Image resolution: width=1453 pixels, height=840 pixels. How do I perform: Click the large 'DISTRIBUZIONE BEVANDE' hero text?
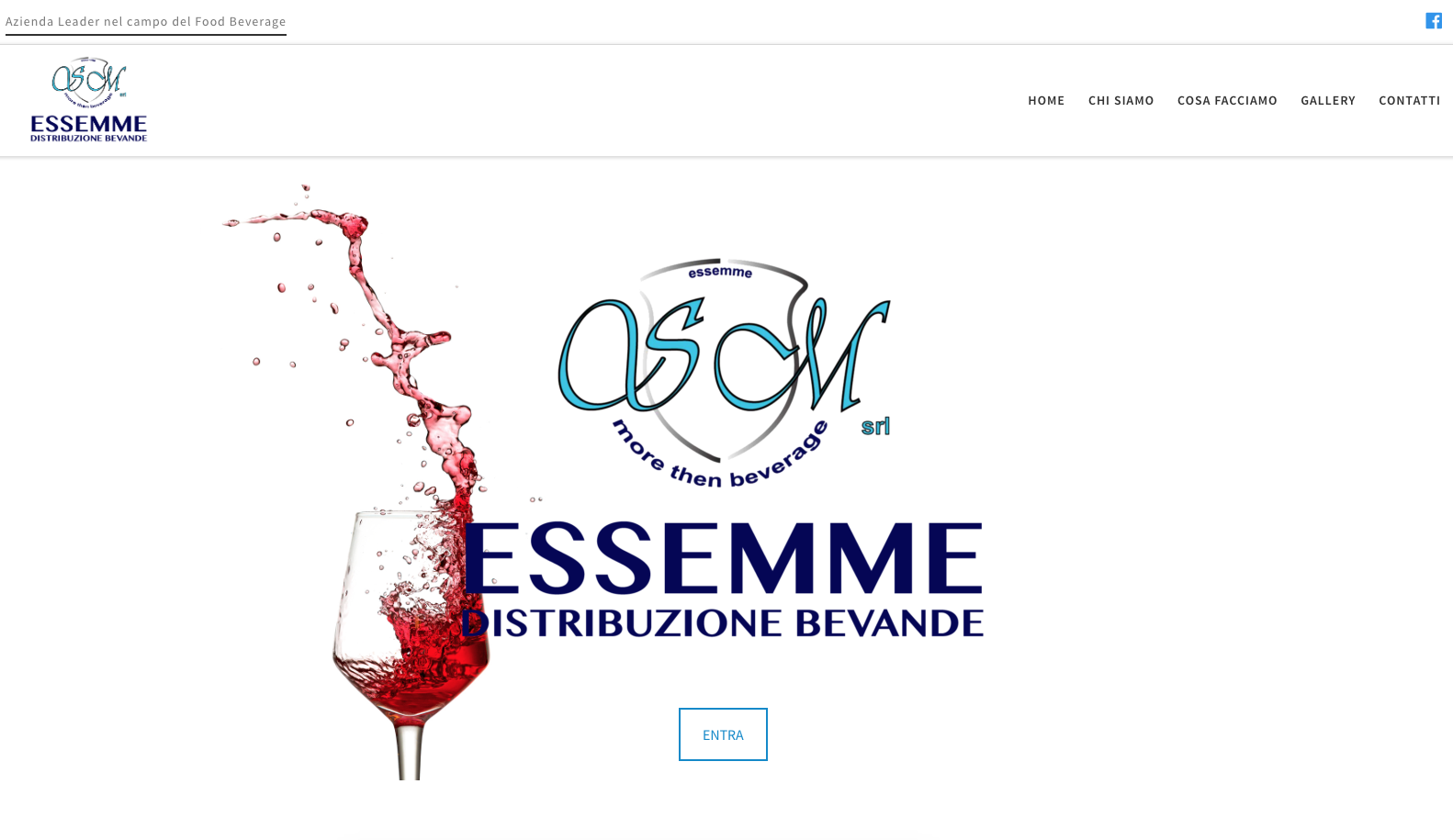(x=723, y=622)
